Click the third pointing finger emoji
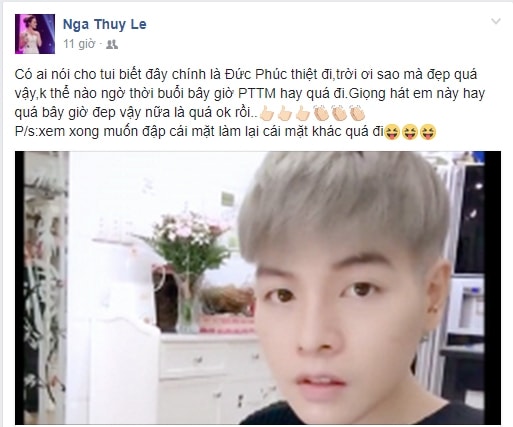Viewport: 513px width, 427px height. coord(303,114)
